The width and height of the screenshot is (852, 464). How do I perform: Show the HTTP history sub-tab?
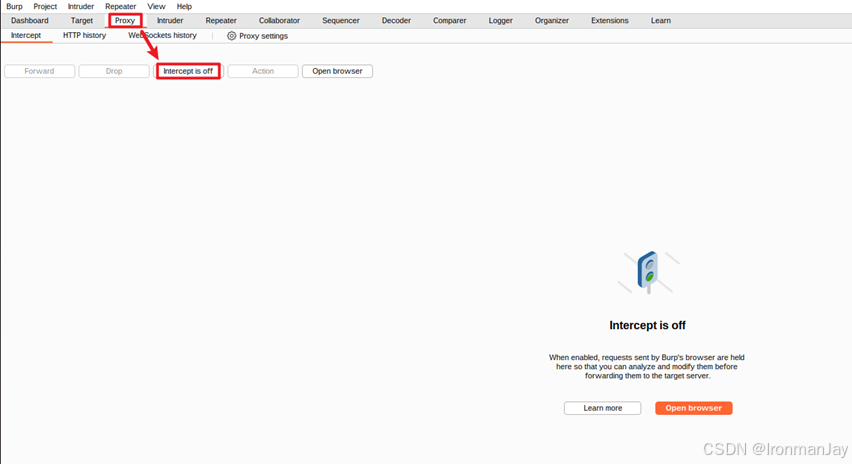pyautogui.click(x=84, y=35)
